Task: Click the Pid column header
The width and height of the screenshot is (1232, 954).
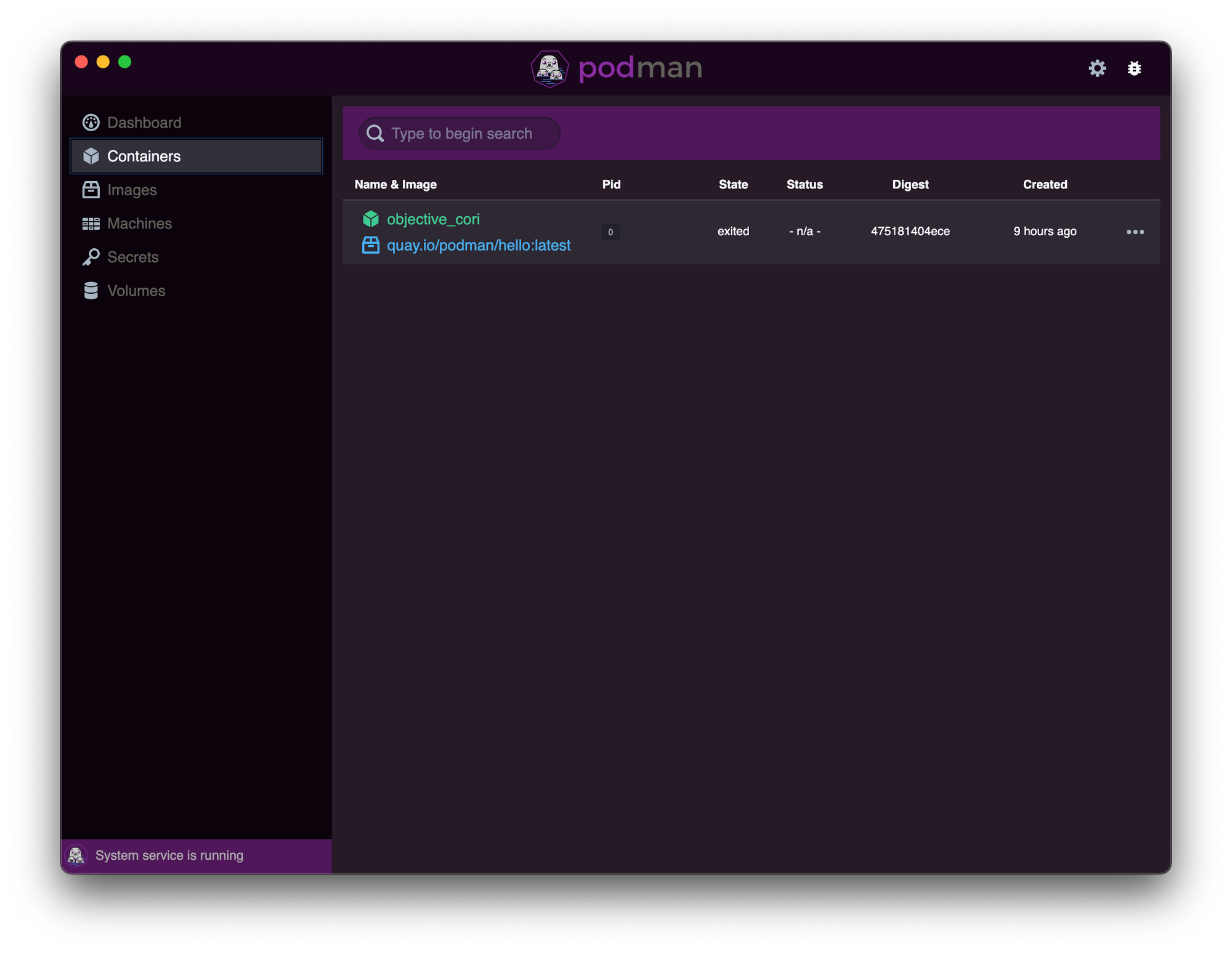Action: (611, 185)
